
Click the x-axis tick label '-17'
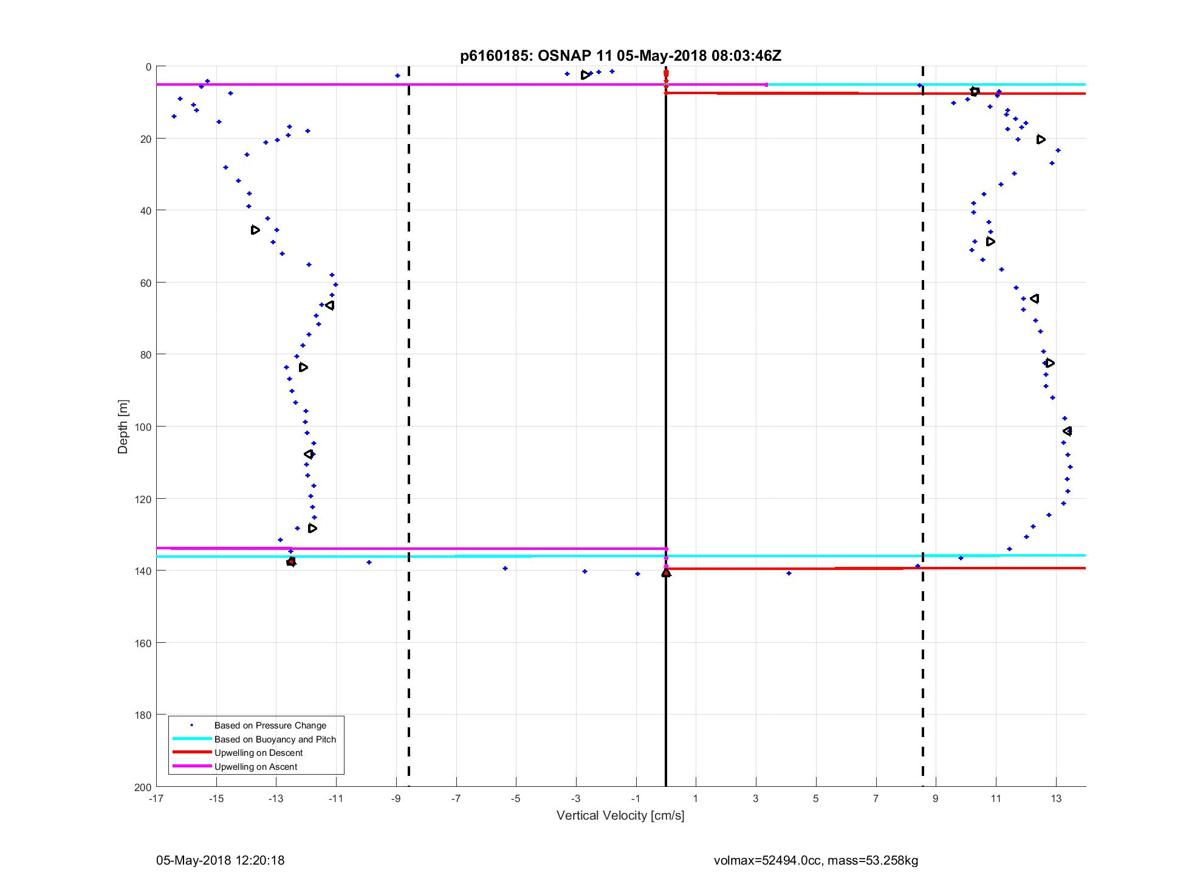click(156, 798)
